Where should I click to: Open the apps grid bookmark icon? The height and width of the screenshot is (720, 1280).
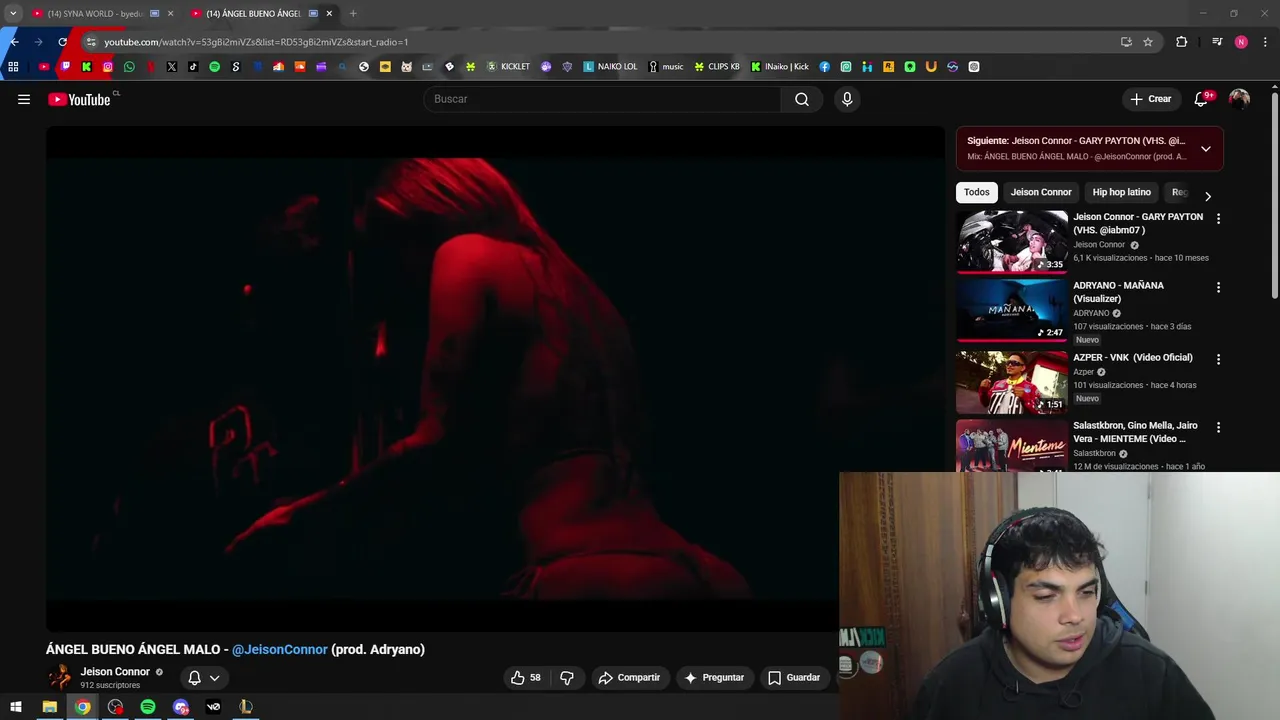tap(13, 67)
